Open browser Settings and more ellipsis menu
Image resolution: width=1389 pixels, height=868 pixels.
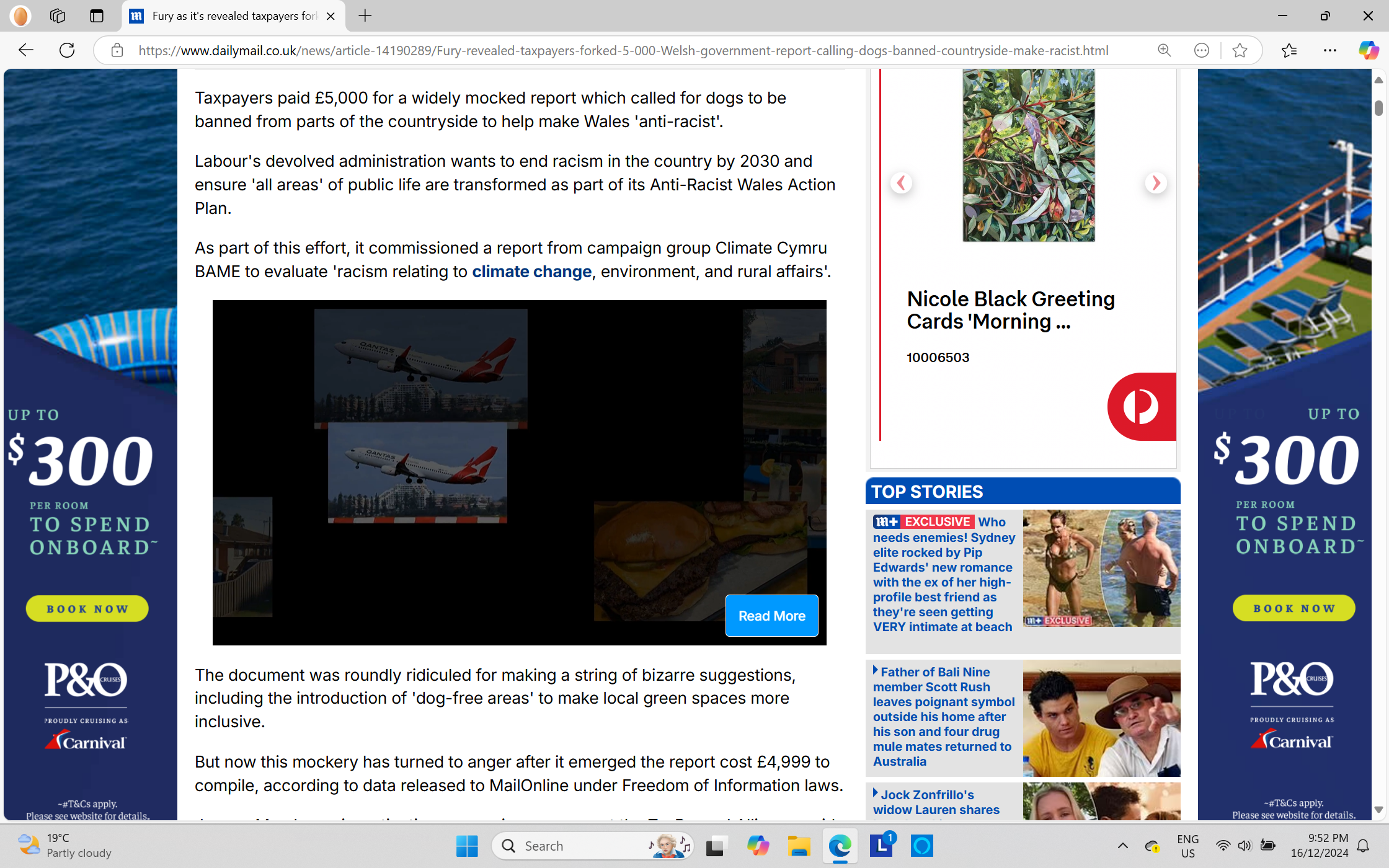click(x=1329, y=50)
